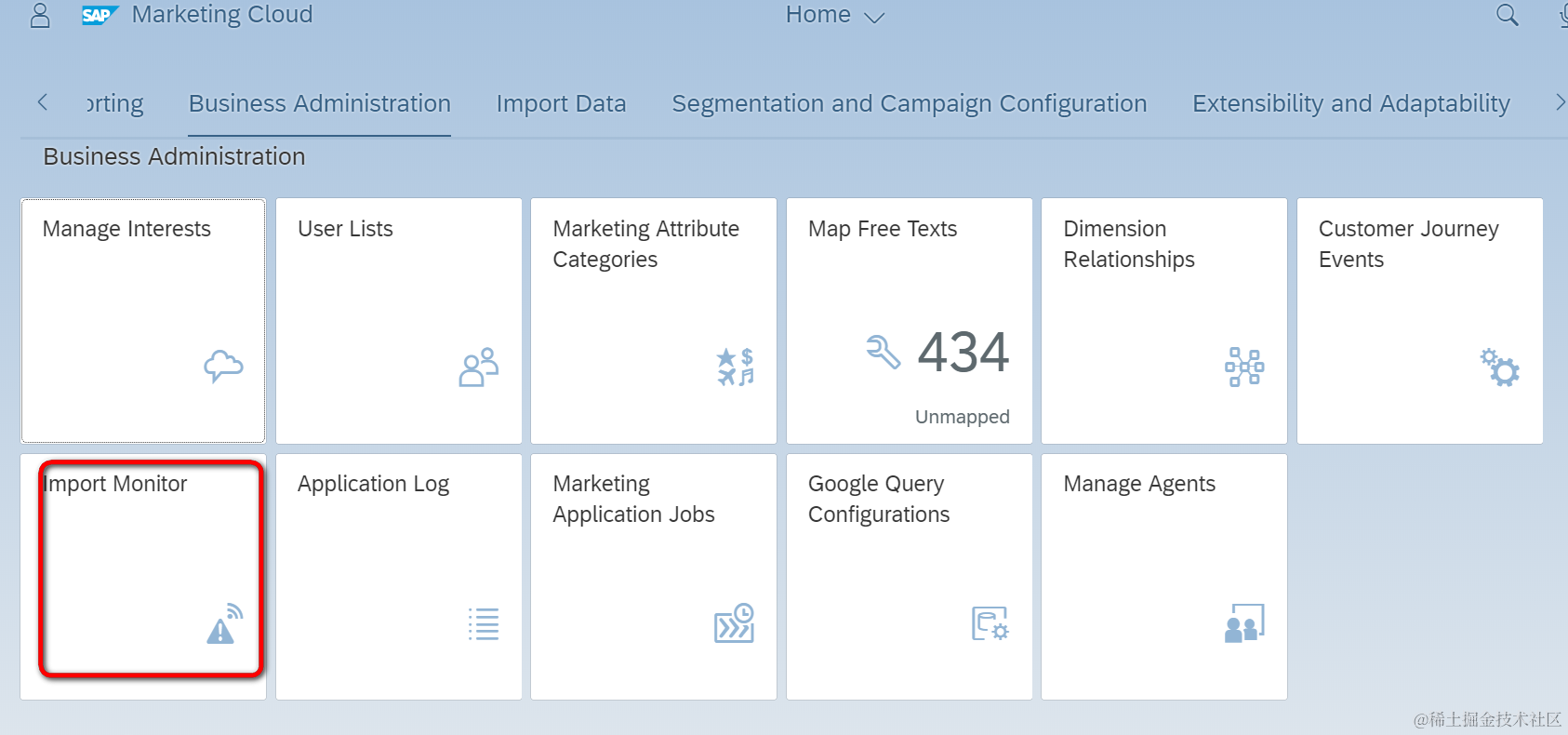
Task: Click the Application Log list icon
Action: [484, 623]
